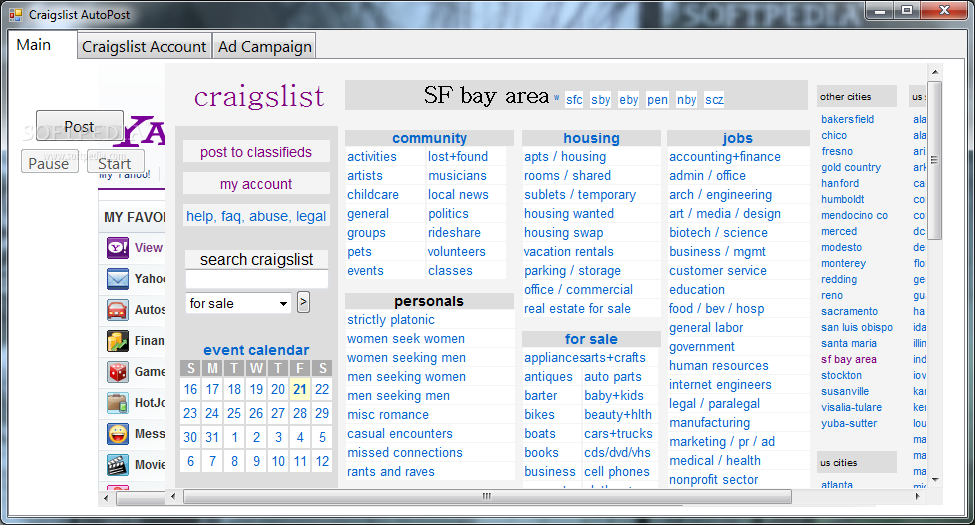975x525 pixels.
Task: Select day 31 in event calendar
Action: 212,437
